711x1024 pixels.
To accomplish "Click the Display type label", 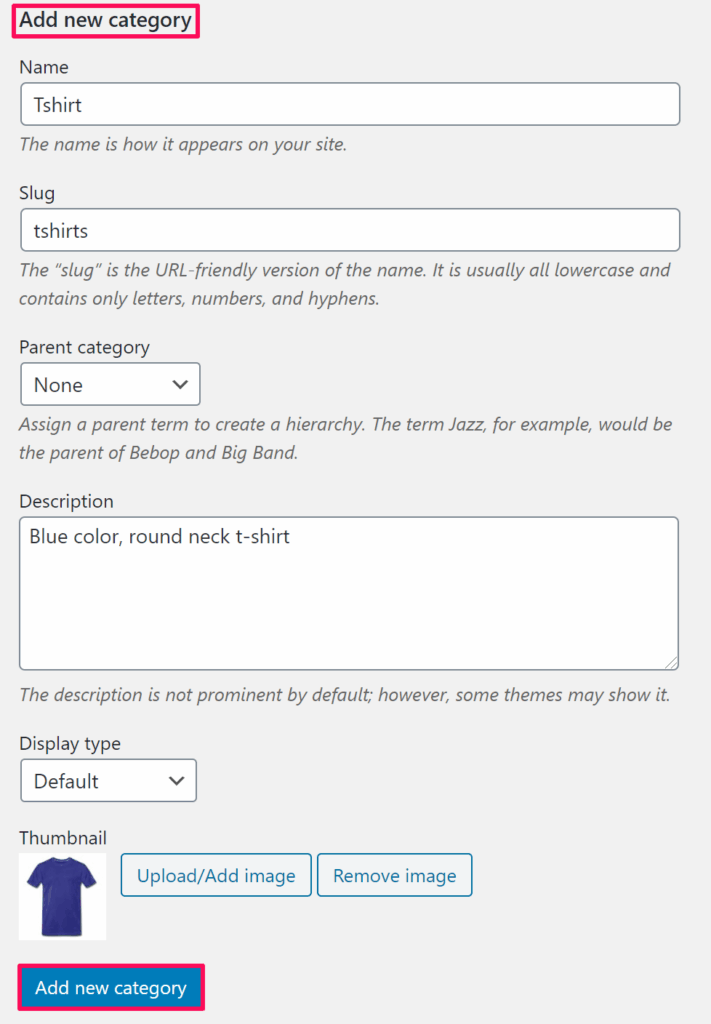I will 70,743.
